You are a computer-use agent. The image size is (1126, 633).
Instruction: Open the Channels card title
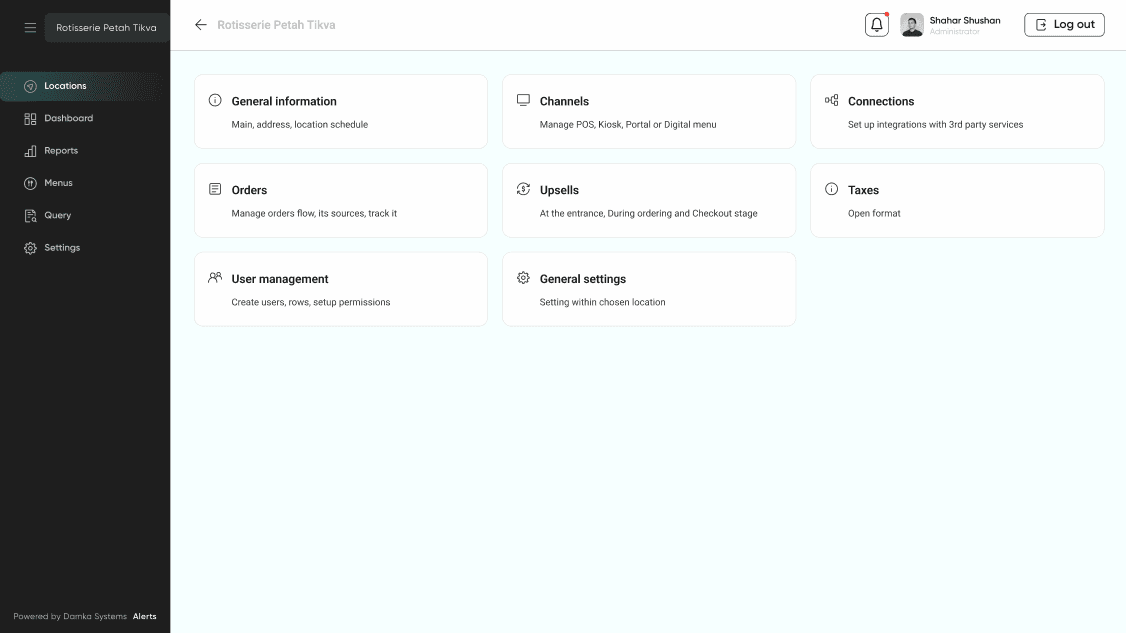tap(564, 101)
